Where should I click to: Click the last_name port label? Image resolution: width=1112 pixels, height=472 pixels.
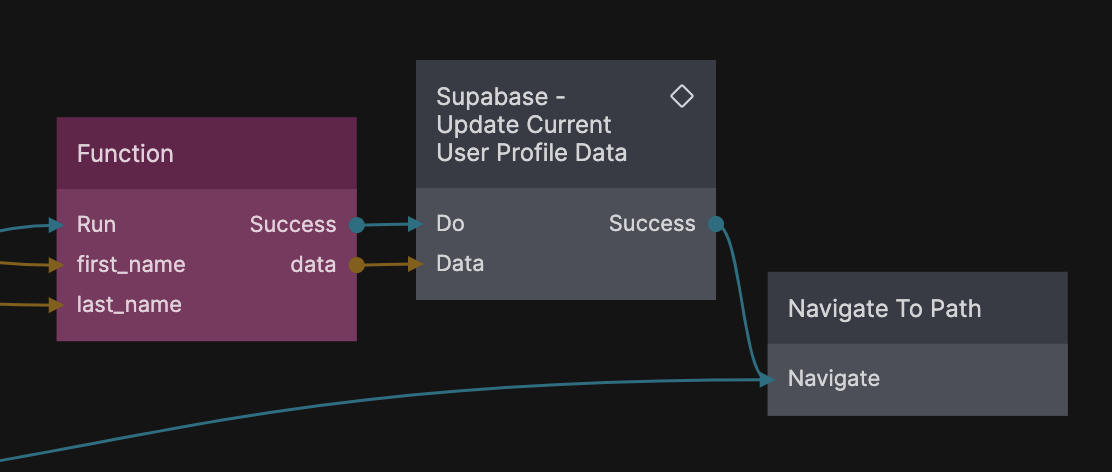click(129, 304)
